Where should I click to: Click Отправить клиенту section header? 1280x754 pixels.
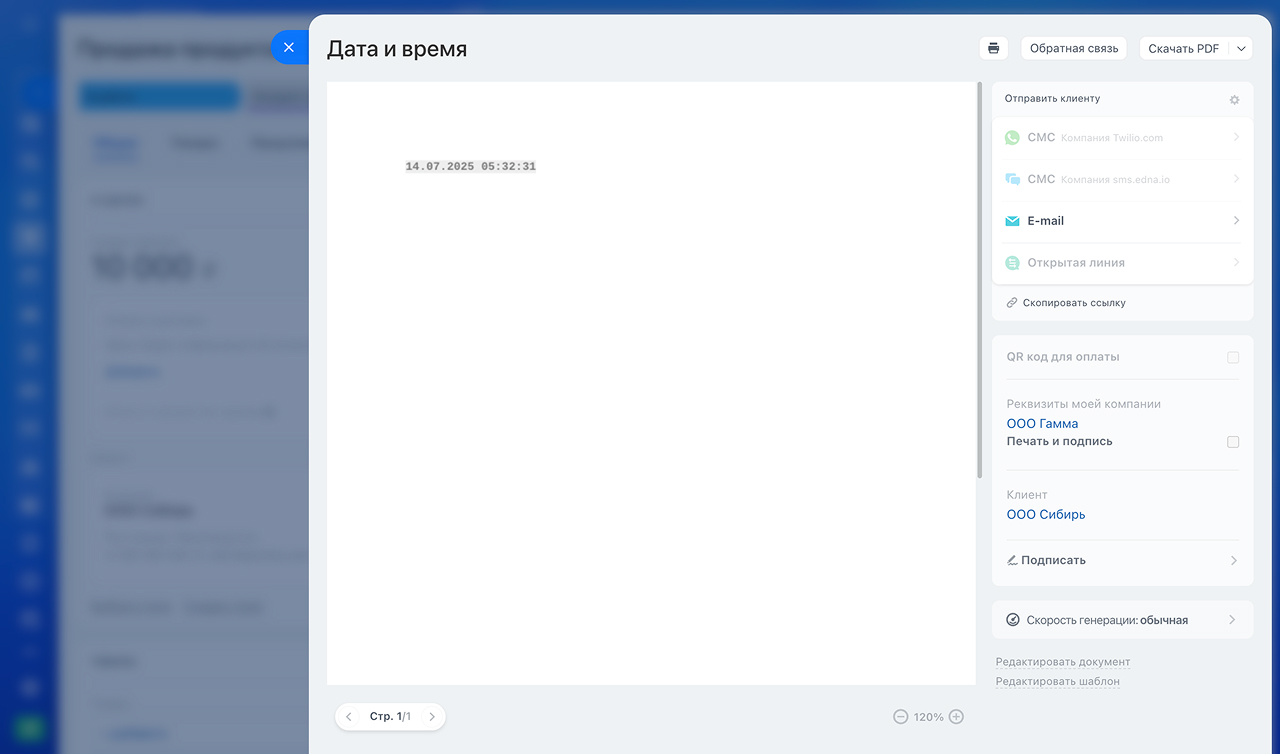click(1052, 99)
